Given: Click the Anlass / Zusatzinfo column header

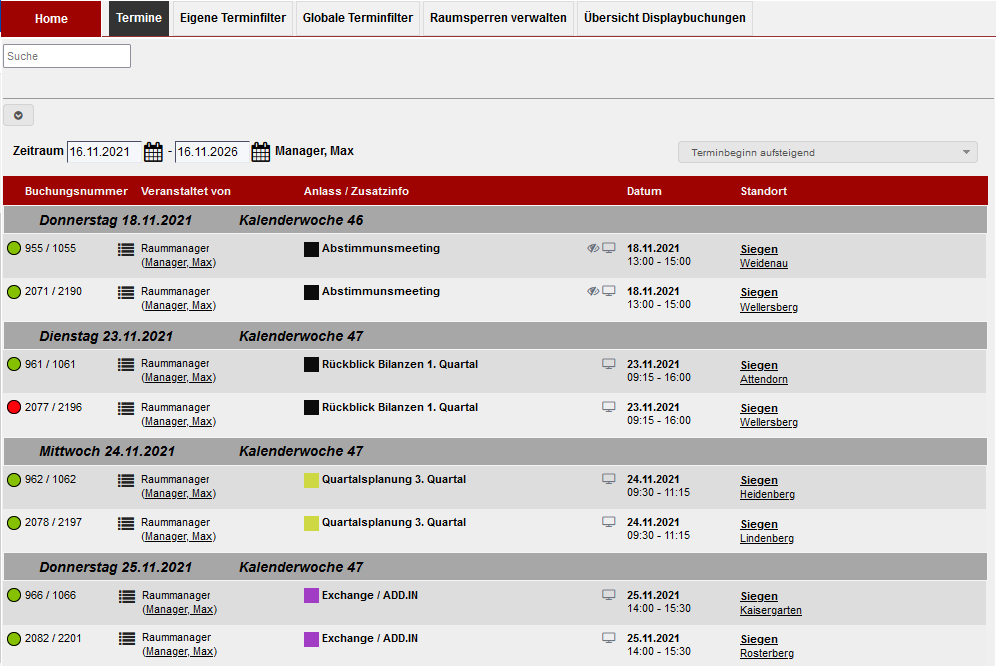Looking at the screenshot, I should [356, 191].
